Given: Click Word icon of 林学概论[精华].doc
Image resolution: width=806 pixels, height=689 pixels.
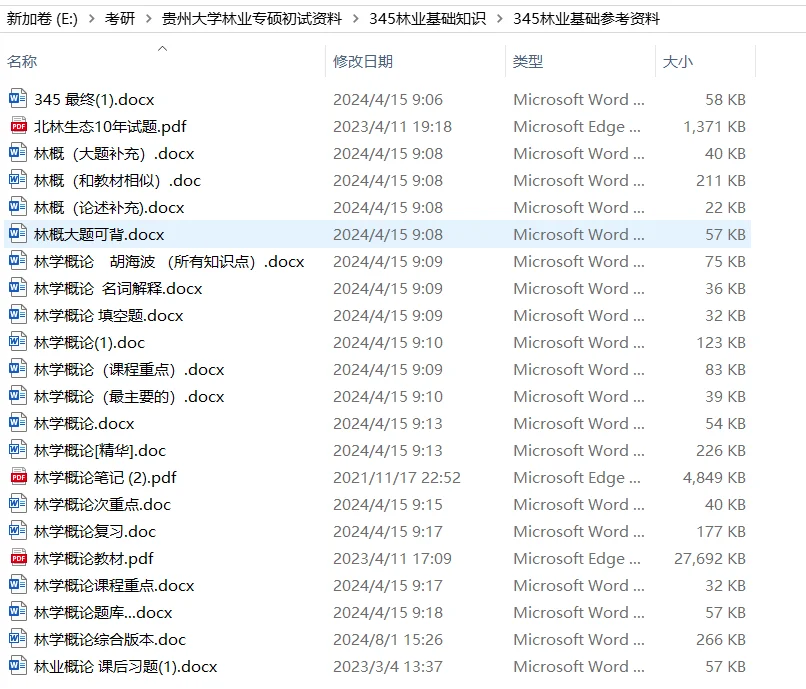Looking at the screenshot, I should click(x=18, y=449).
